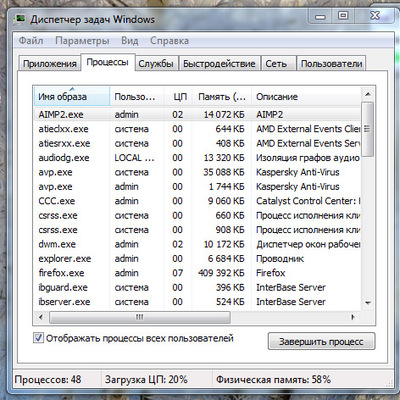Click the horizontal scrollbar left arrow
400x400 pixels.
point(41,317)
